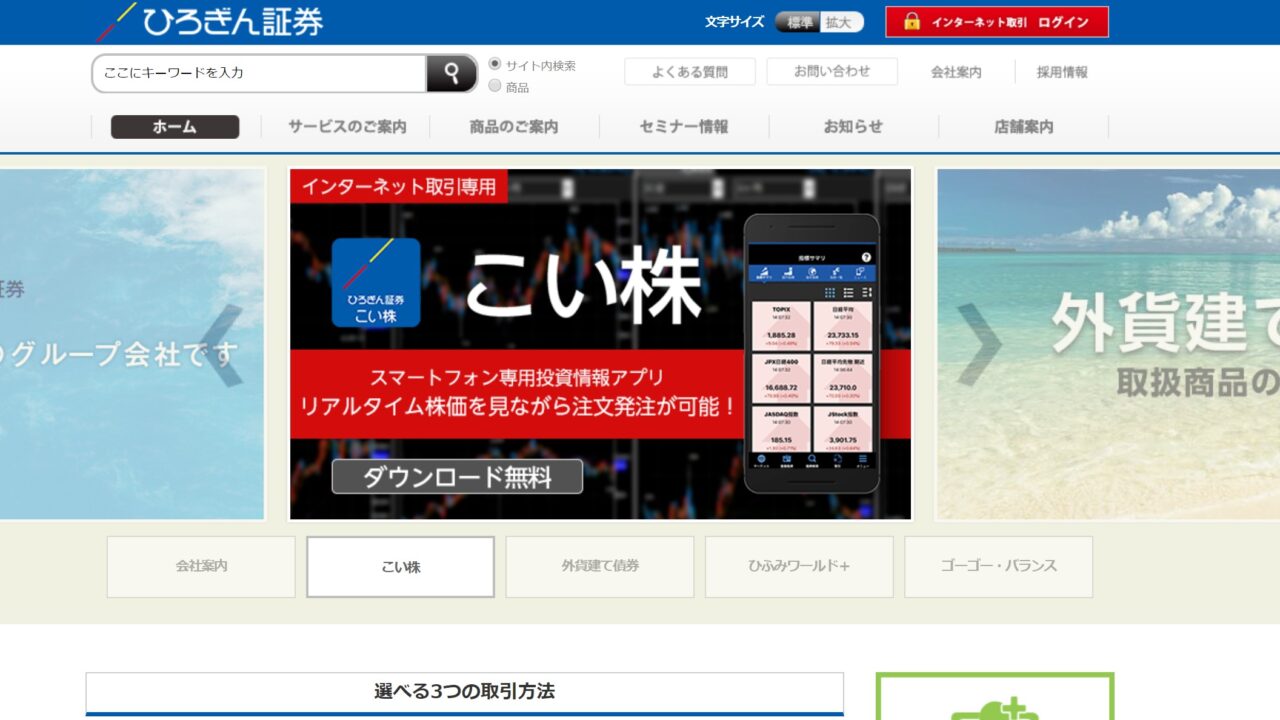Click the よくある質問 button
This screenshot has height=720, width=1280.
pos(690,72)
